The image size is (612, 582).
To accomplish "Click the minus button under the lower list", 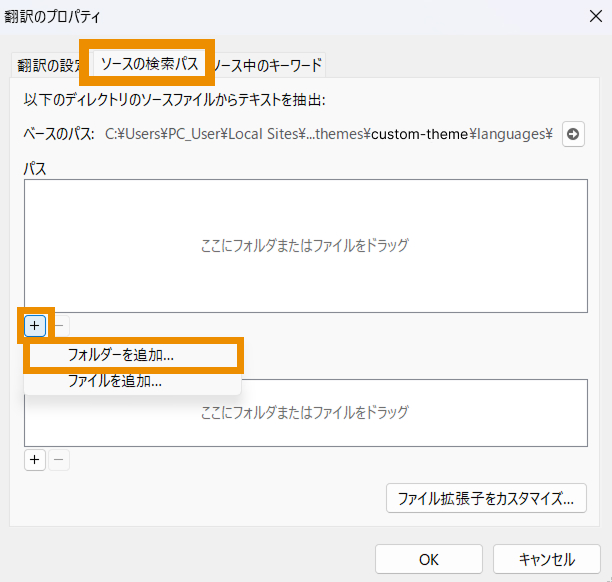I will pyautogui.click(x=60, y=459).
